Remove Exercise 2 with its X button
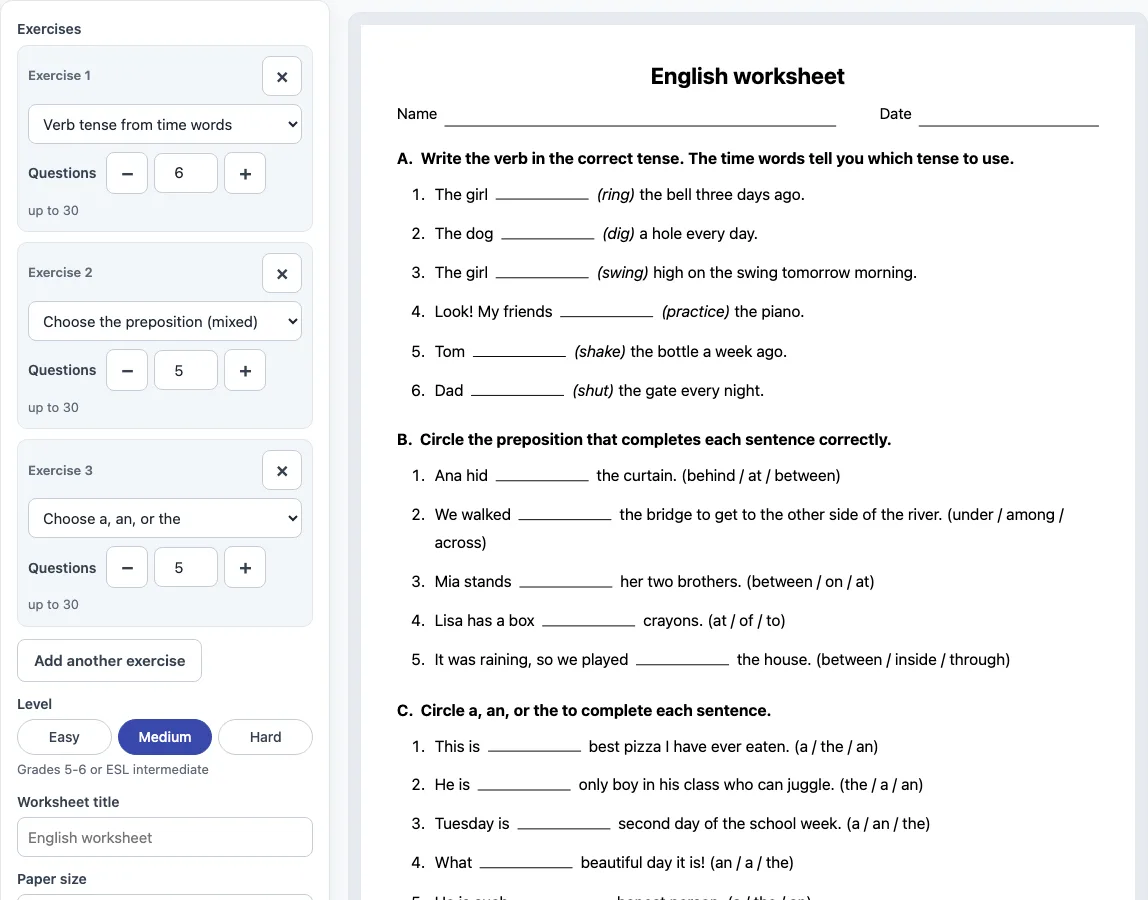1148x900 pixels. pyautogui.click(x=282, y=274)
